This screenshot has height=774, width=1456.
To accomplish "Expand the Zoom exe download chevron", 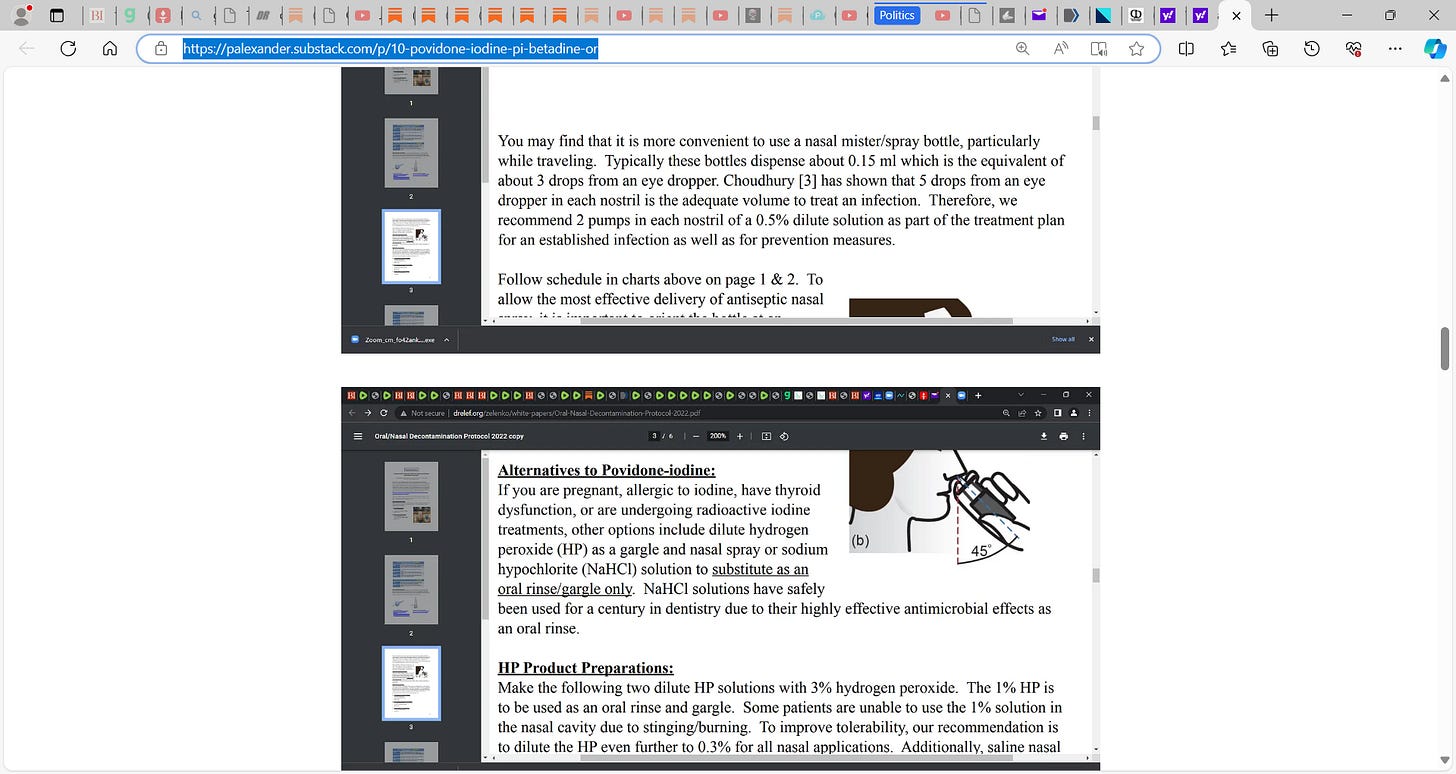I will pyautogui.click(x=446, y=340).
